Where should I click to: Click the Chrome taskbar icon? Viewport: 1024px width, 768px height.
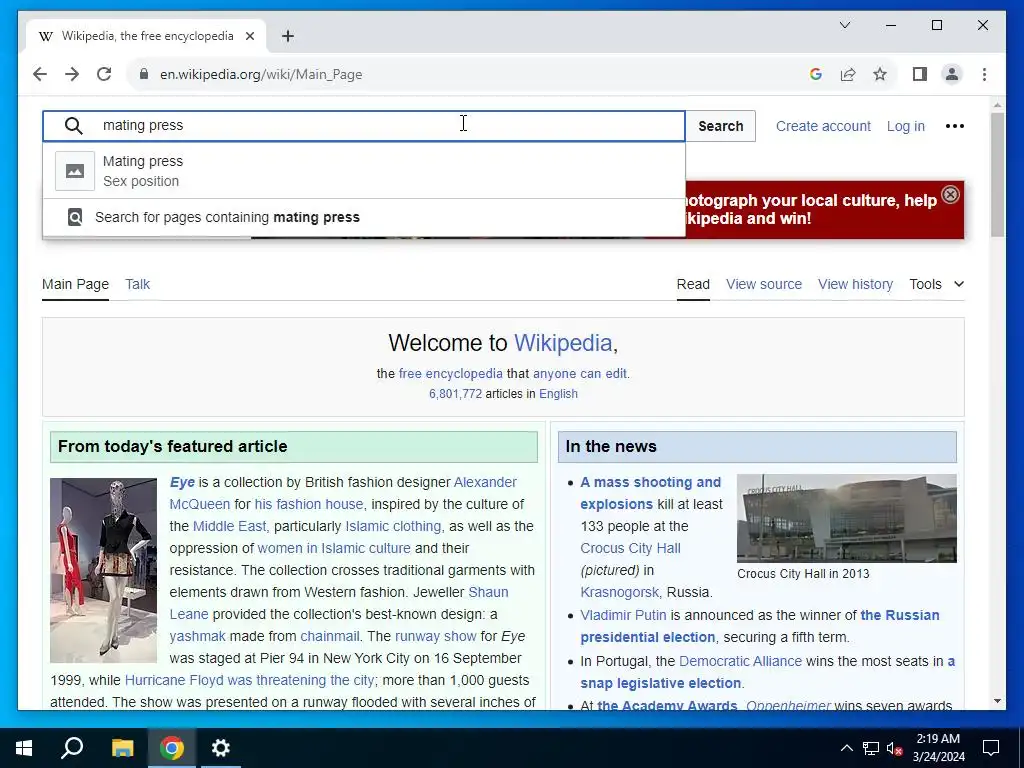[172, 748]
